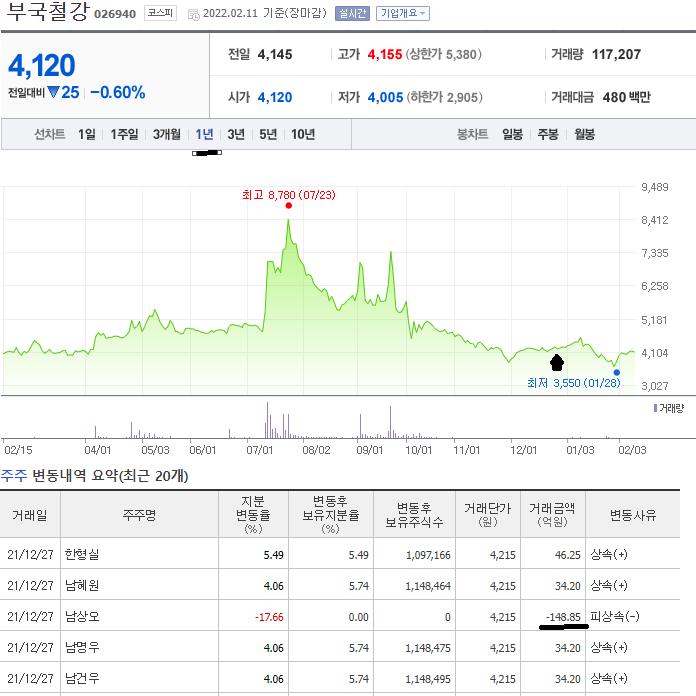Viewport: 696px width, 696px height.
Task: Click shareholder name 한형실 in the table
Action: [x=81, y=554]
